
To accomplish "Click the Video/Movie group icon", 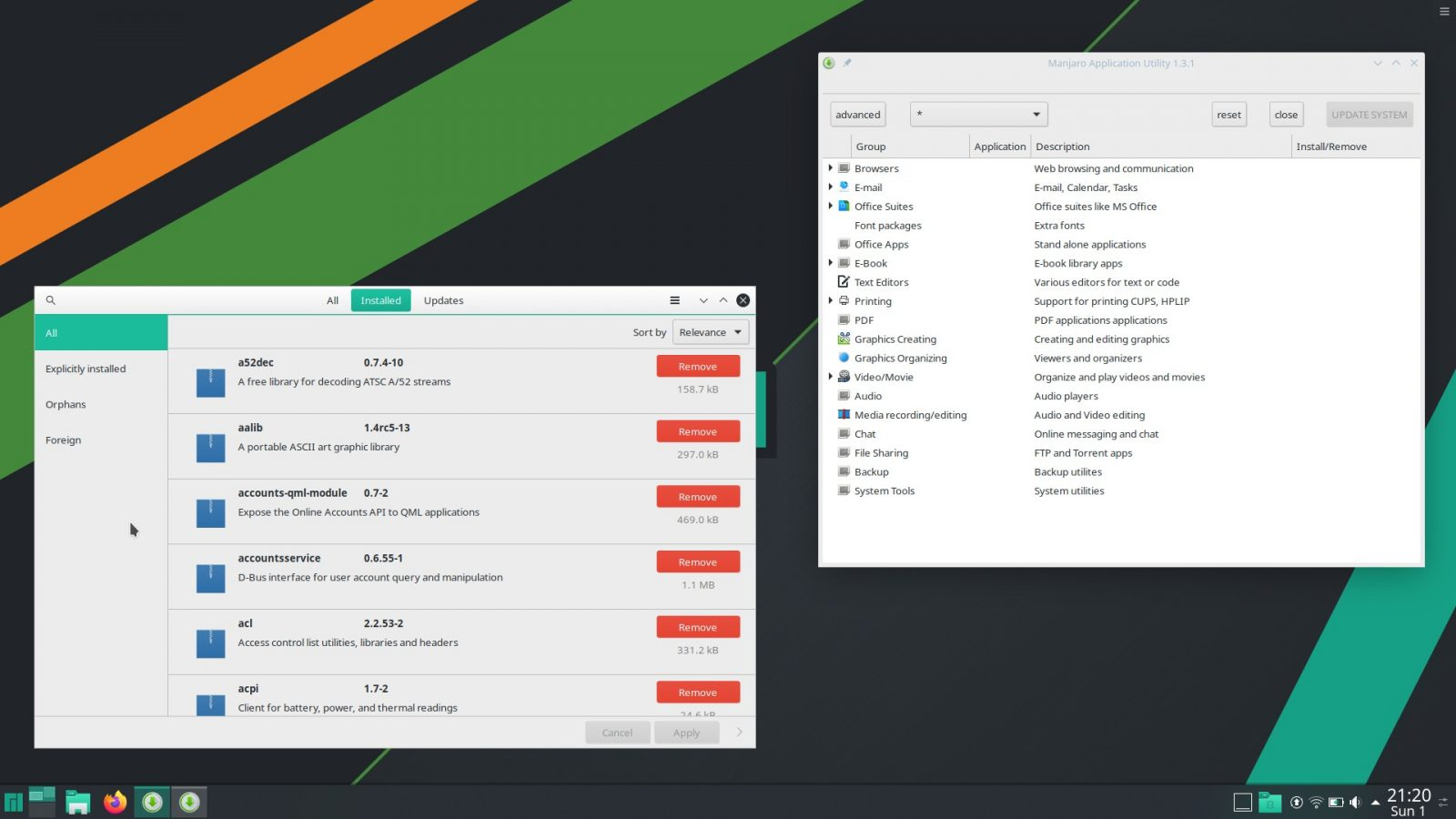I will click(844, 377).
